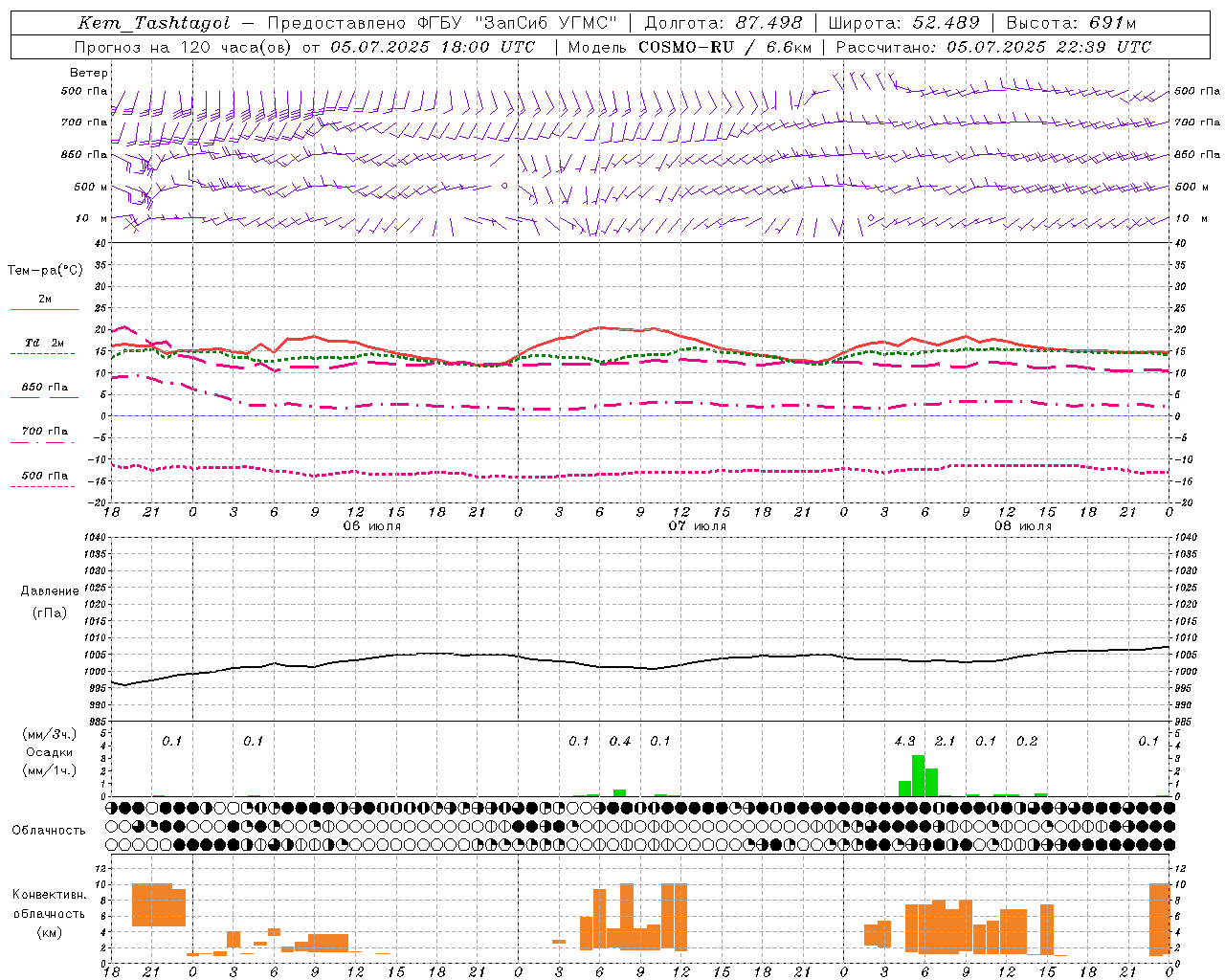The width and height of the screenshot is (1225, 980).
Task: Select the 4.3 precipitation amount value
Action: tap(904, 742)
